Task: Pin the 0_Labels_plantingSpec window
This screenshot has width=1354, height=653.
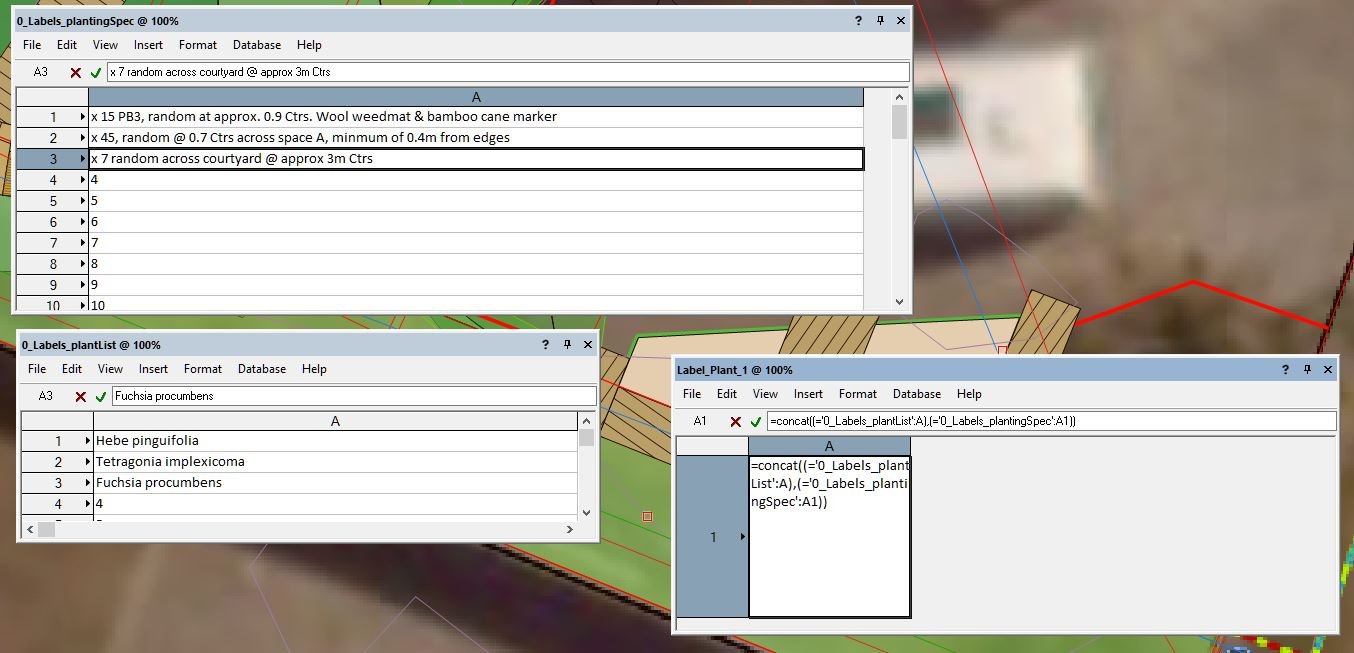Action: click(880, 20)
